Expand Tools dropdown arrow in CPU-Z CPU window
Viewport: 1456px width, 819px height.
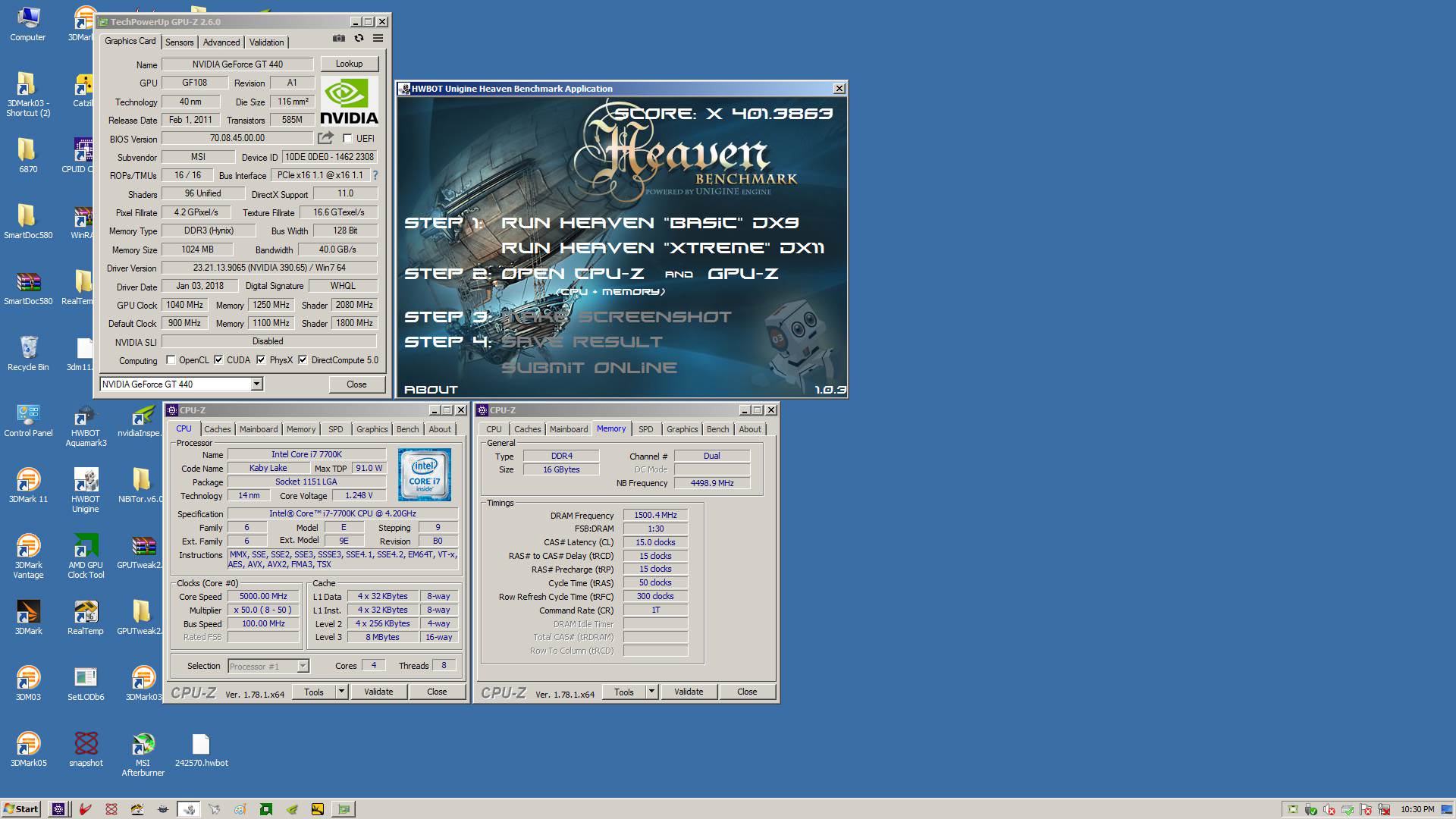coord(341,692)
